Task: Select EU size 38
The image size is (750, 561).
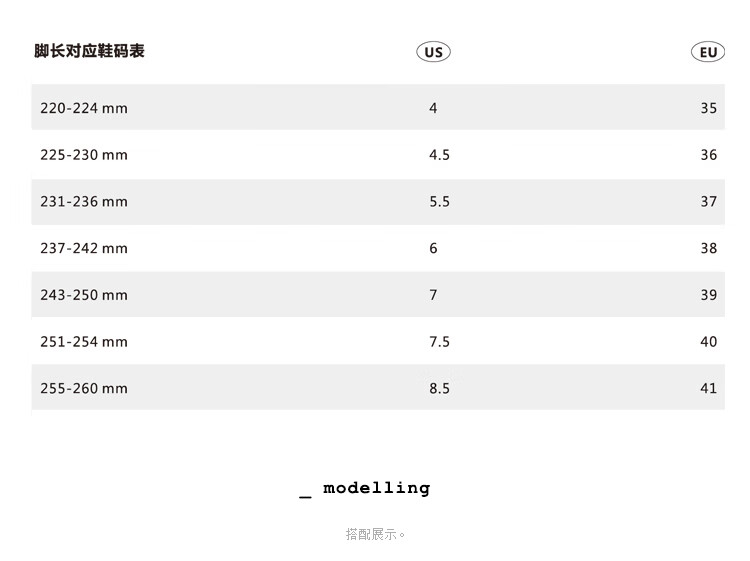Action: (x=708, y=248)
